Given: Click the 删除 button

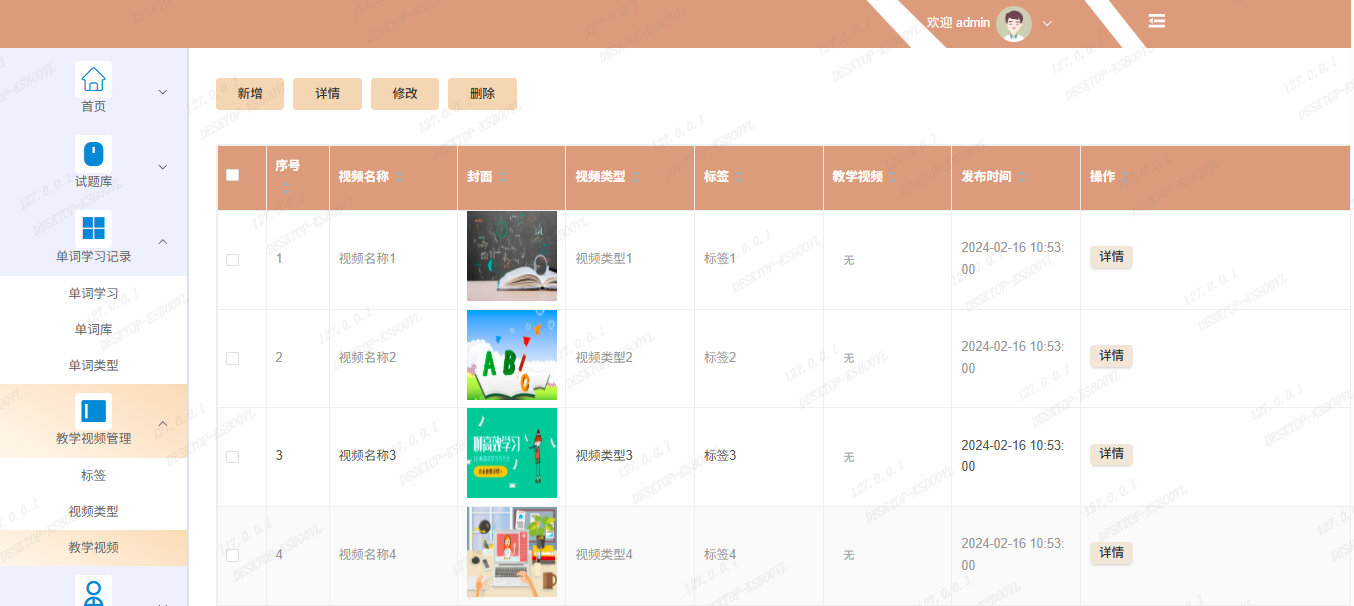Looking at the screenshot, I should click(482, 93).
